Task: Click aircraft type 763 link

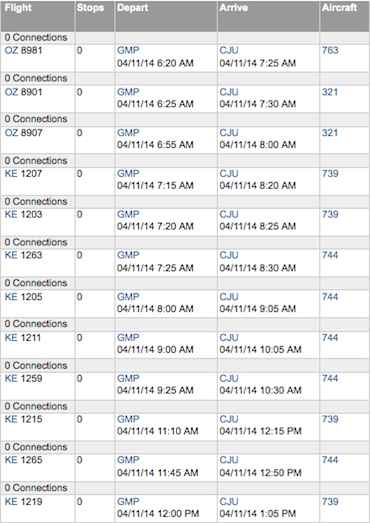Action: [330, 50]
